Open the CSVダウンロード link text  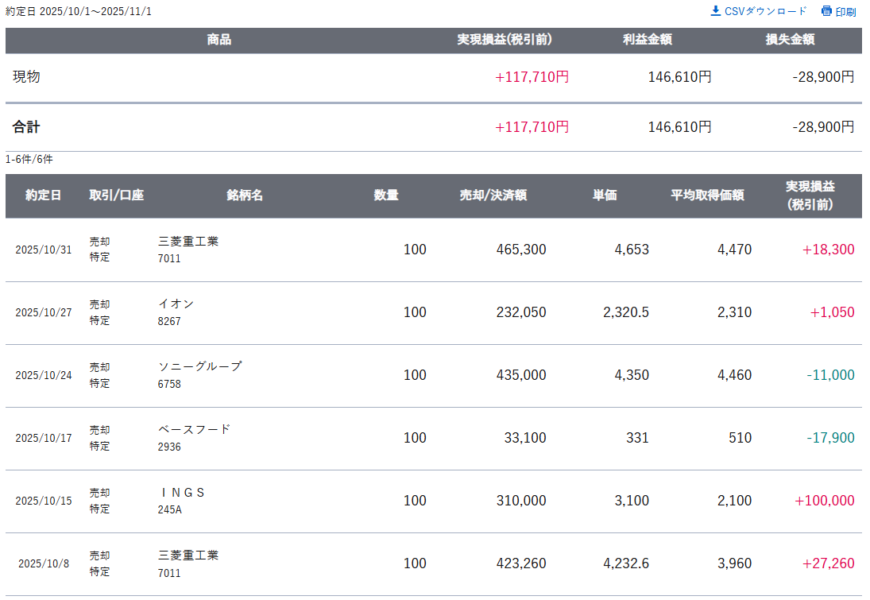click(x=765, y=11)
